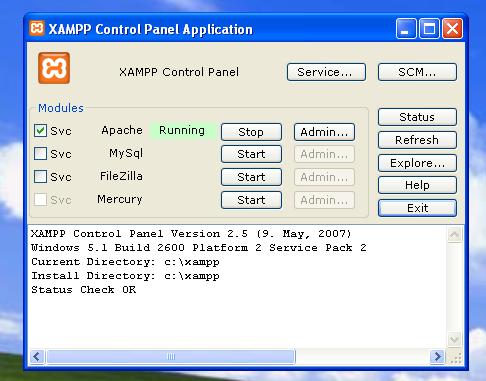486x381 pixels.
Task: Start the FileZilla module
Action: 251,177
